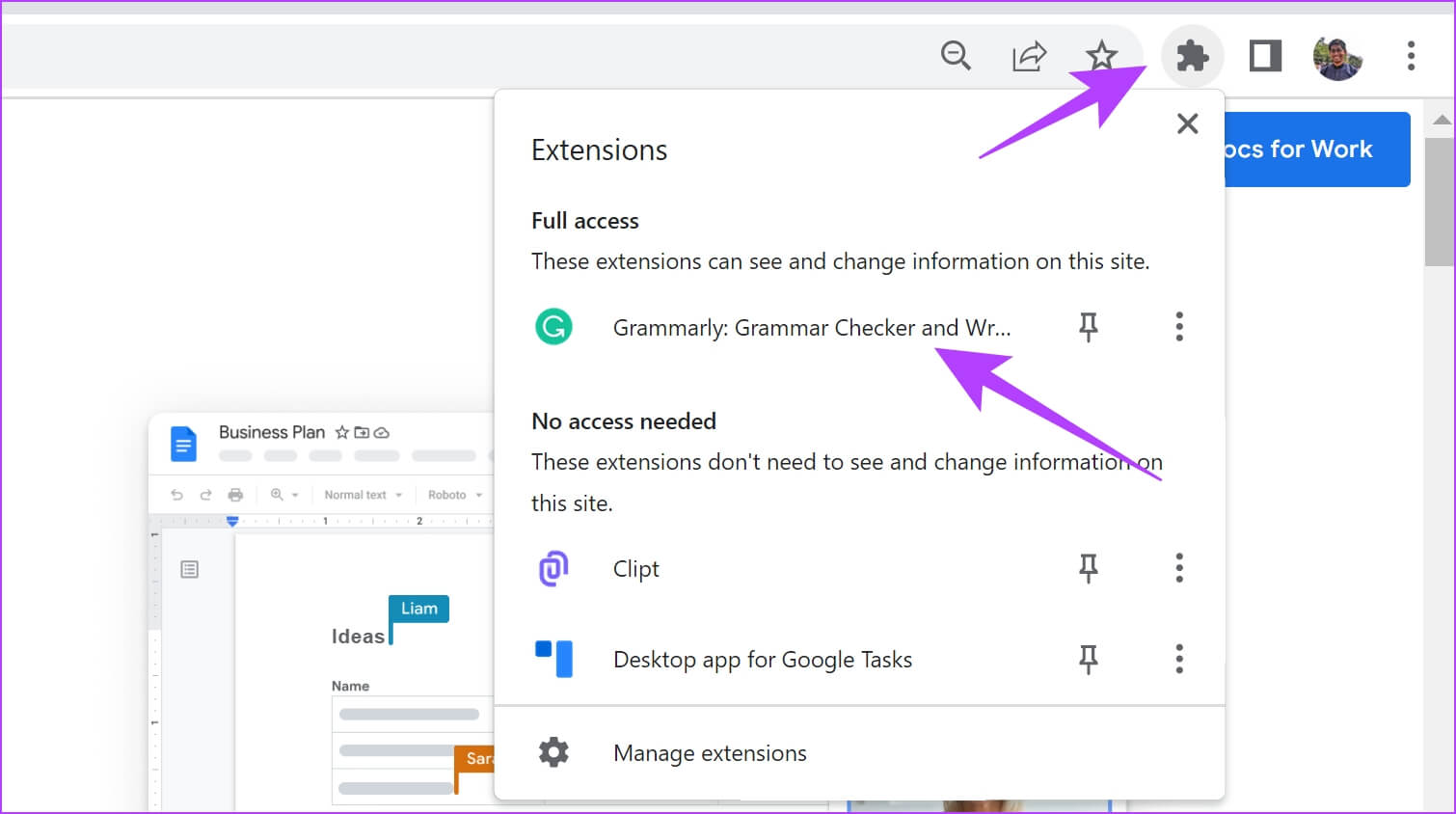Open the Clipt extension entry
1456x814 pixels.
[x=636, y=569]
